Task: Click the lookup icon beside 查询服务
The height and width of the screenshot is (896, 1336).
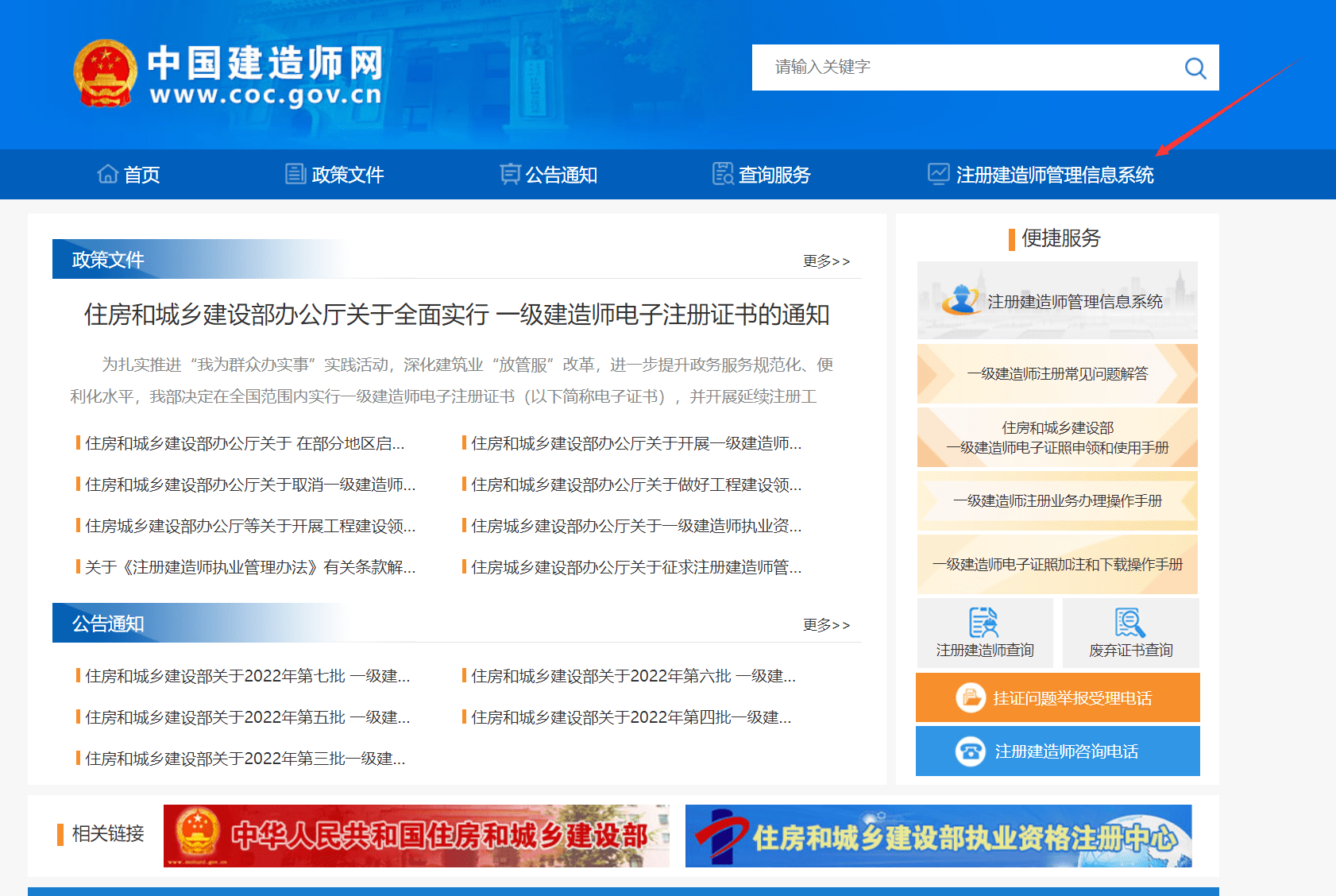Action: pyautogui.click(x=723, y=173)
